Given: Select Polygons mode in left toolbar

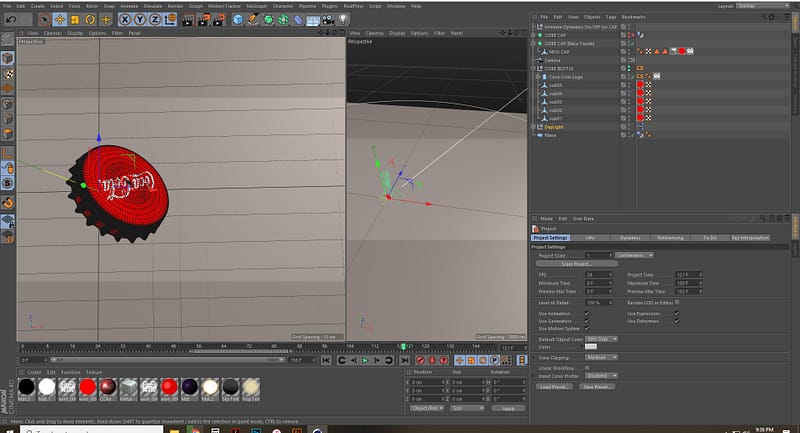Looking at the screenshot, I should tap(8, 135).
